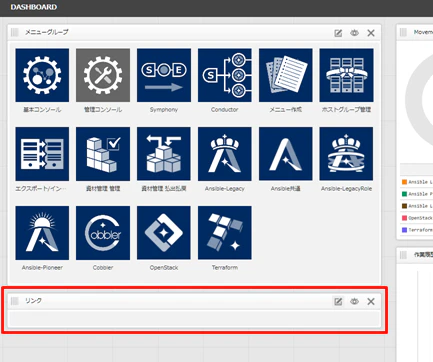Open the Ansible共通 menu group

click(x=286, y=154)
